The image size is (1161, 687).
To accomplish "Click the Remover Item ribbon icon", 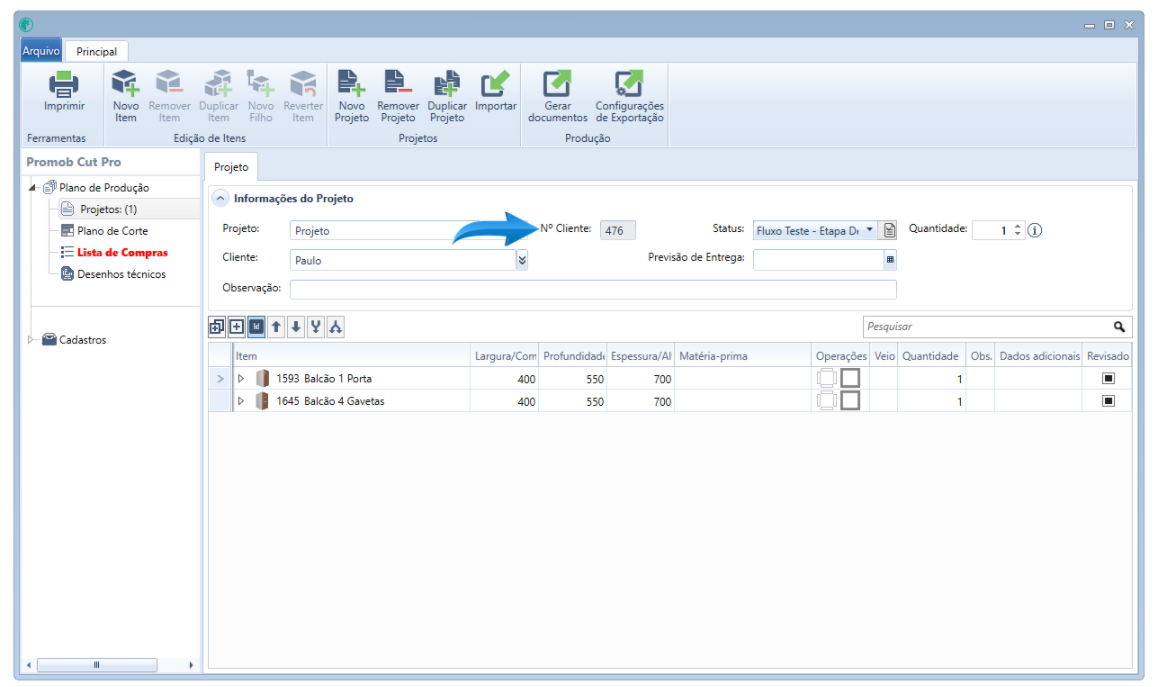I will pyautogui.click(x=169, y=84).
